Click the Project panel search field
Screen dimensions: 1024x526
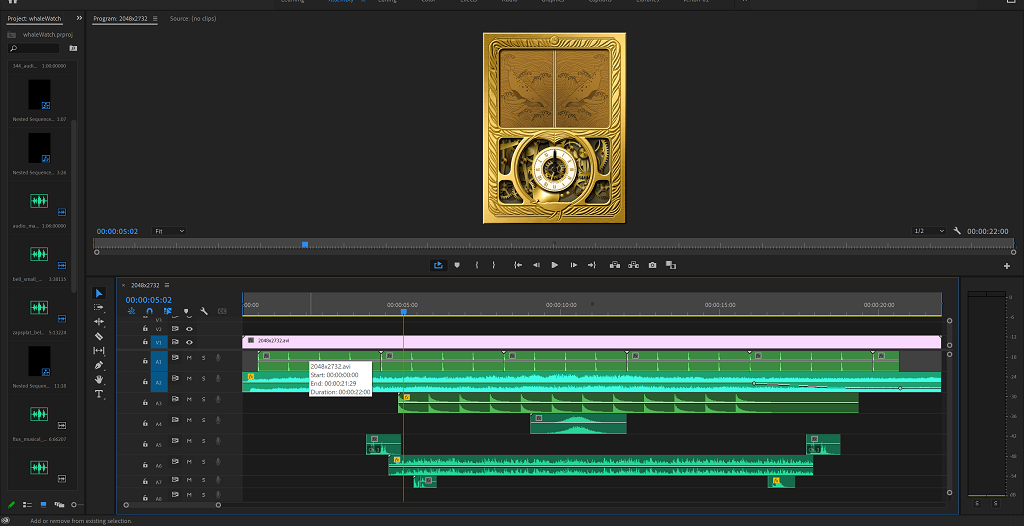[x=34, y=48]
